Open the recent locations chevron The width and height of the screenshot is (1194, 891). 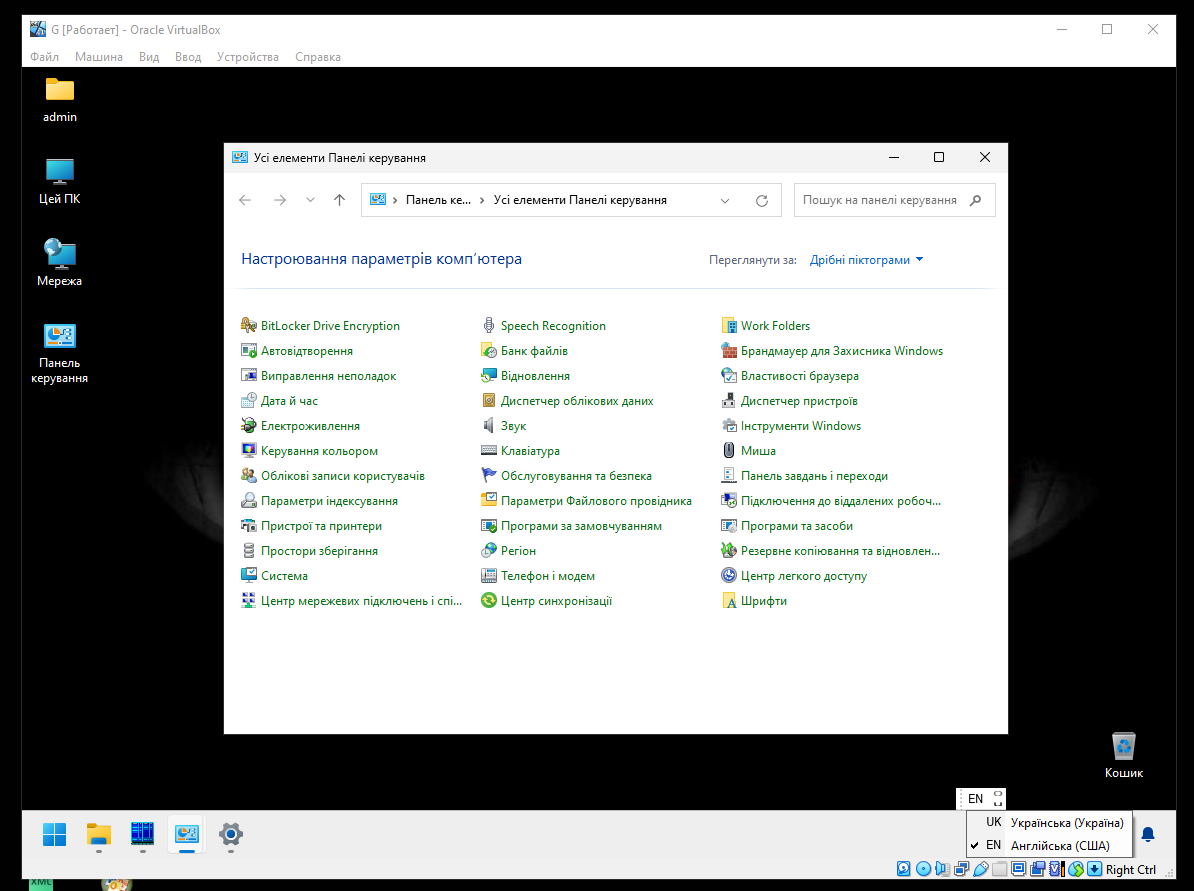(x=310, y=200)
